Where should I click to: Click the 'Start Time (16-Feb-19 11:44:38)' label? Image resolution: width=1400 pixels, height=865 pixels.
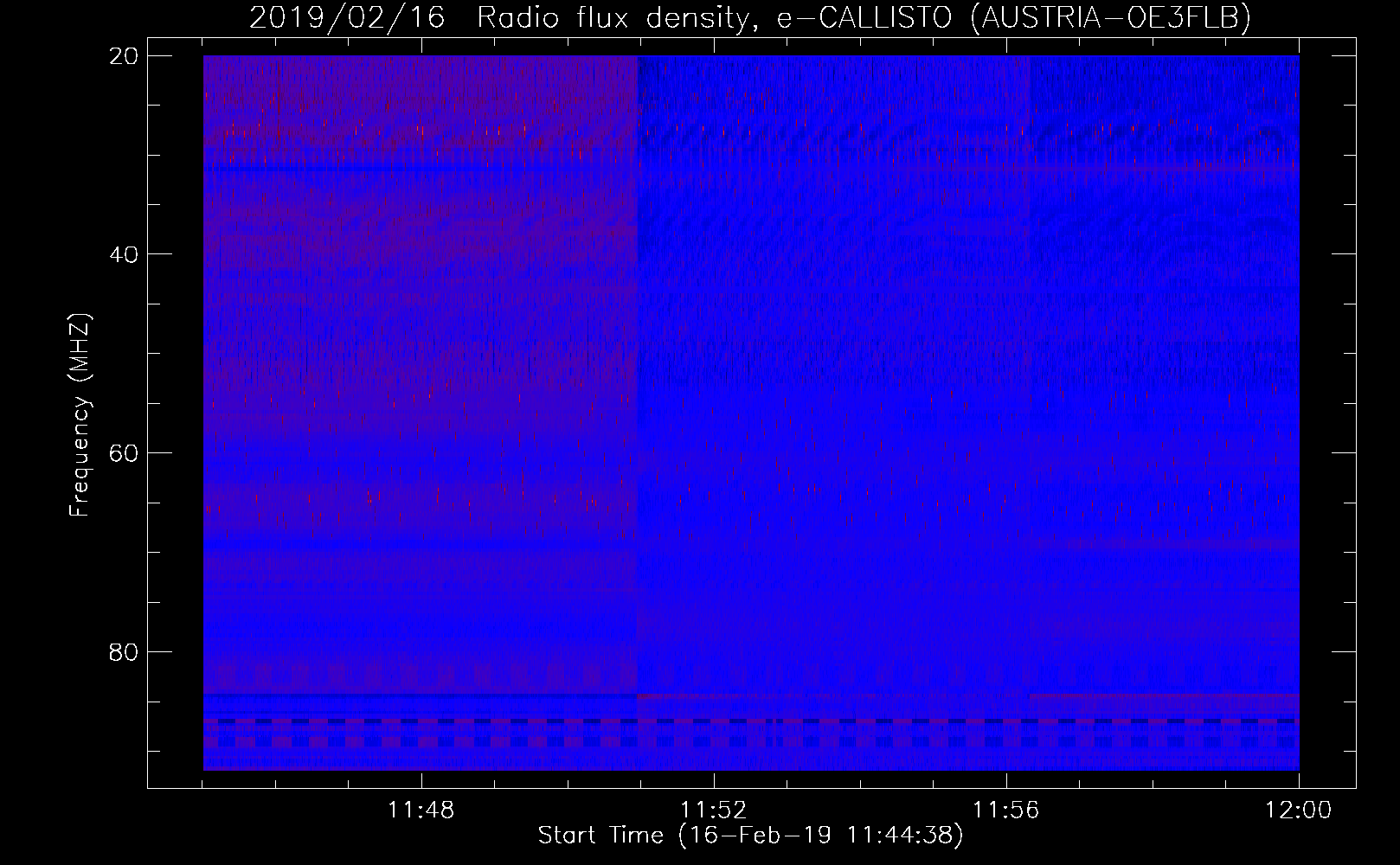click(x=750, y=836)
